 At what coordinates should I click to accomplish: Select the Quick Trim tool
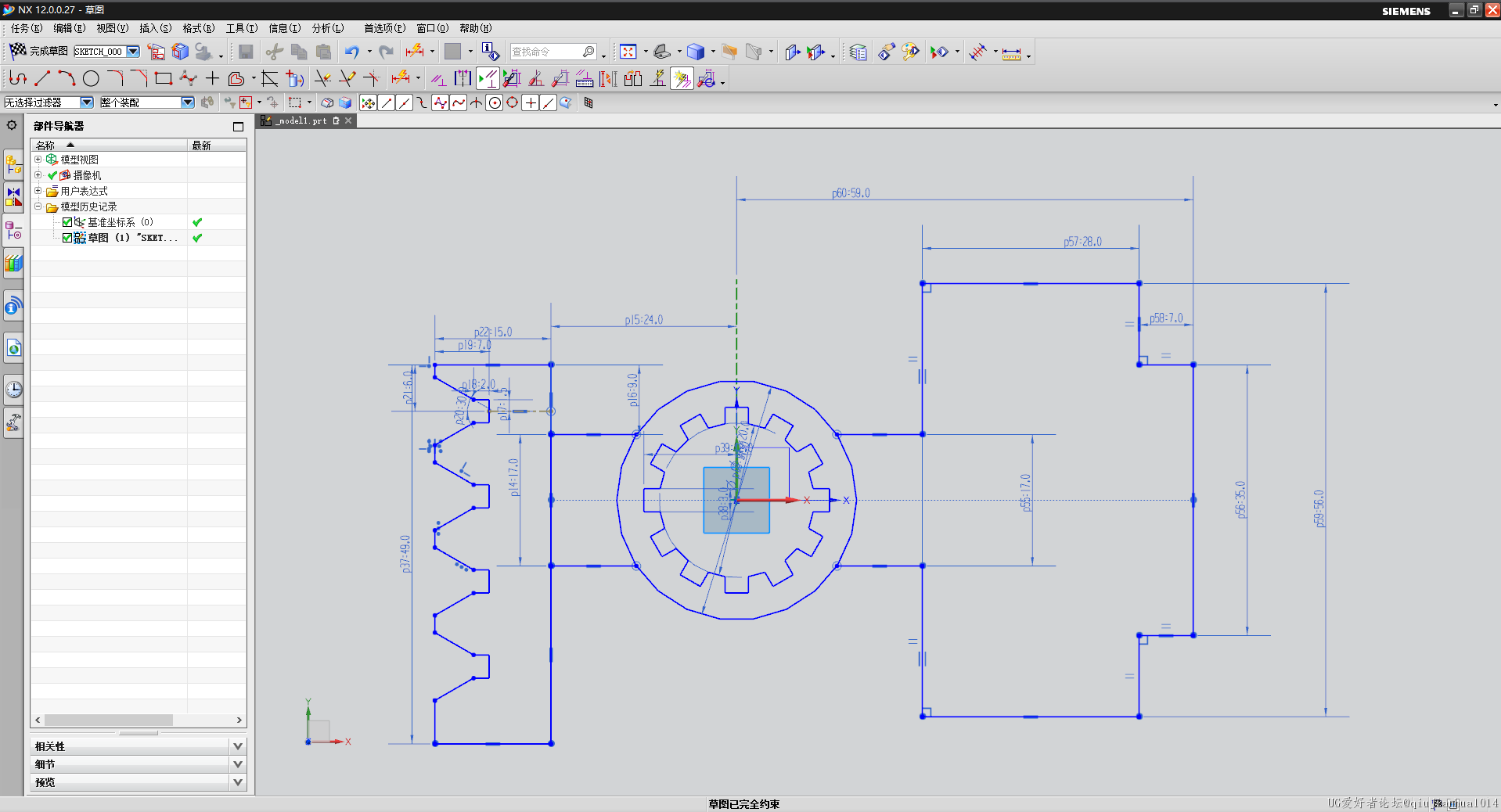(x=322, y=78)
